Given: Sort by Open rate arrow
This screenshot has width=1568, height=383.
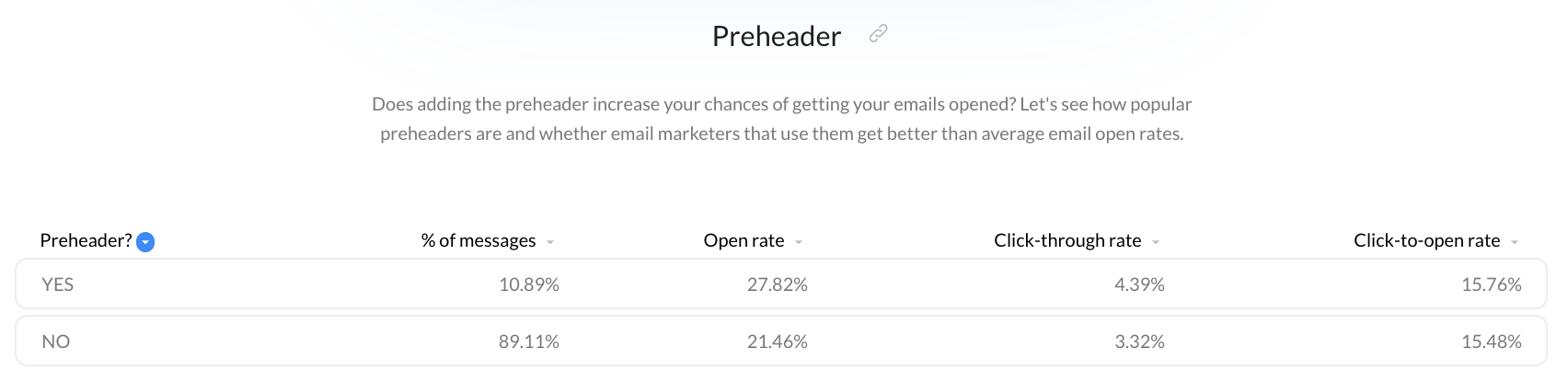Looking at the screenshot, I should pyautogui.click(x=799, y=242).
